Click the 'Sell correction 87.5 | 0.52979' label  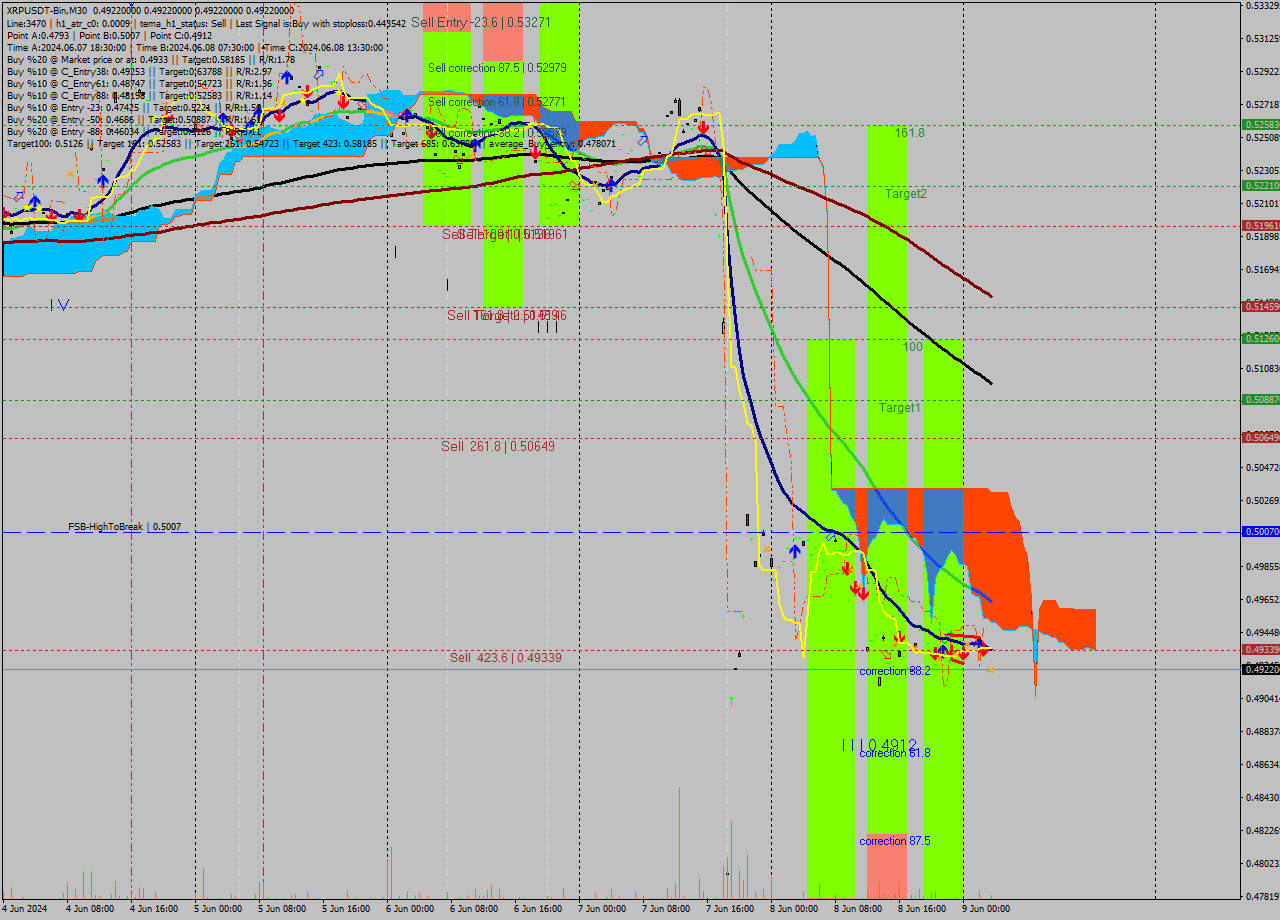[497, 68]
